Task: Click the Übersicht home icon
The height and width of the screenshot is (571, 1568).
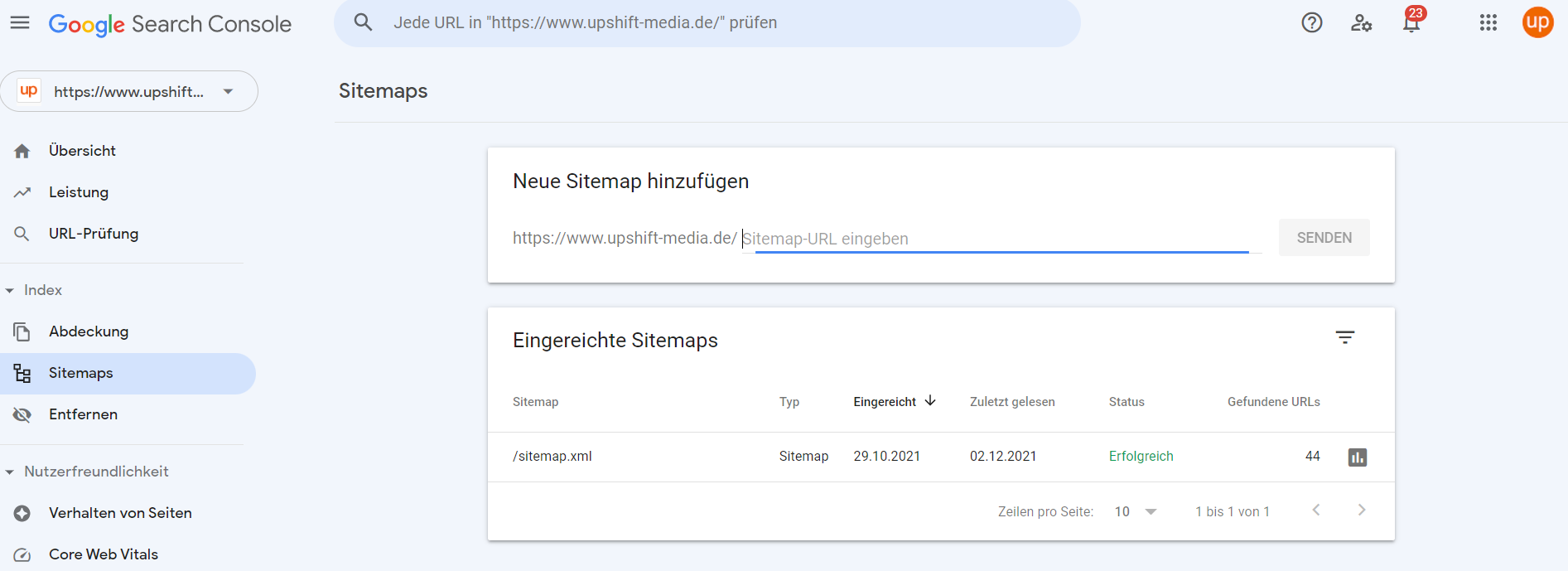Action: pyautogui.click(x=22, y=151)
